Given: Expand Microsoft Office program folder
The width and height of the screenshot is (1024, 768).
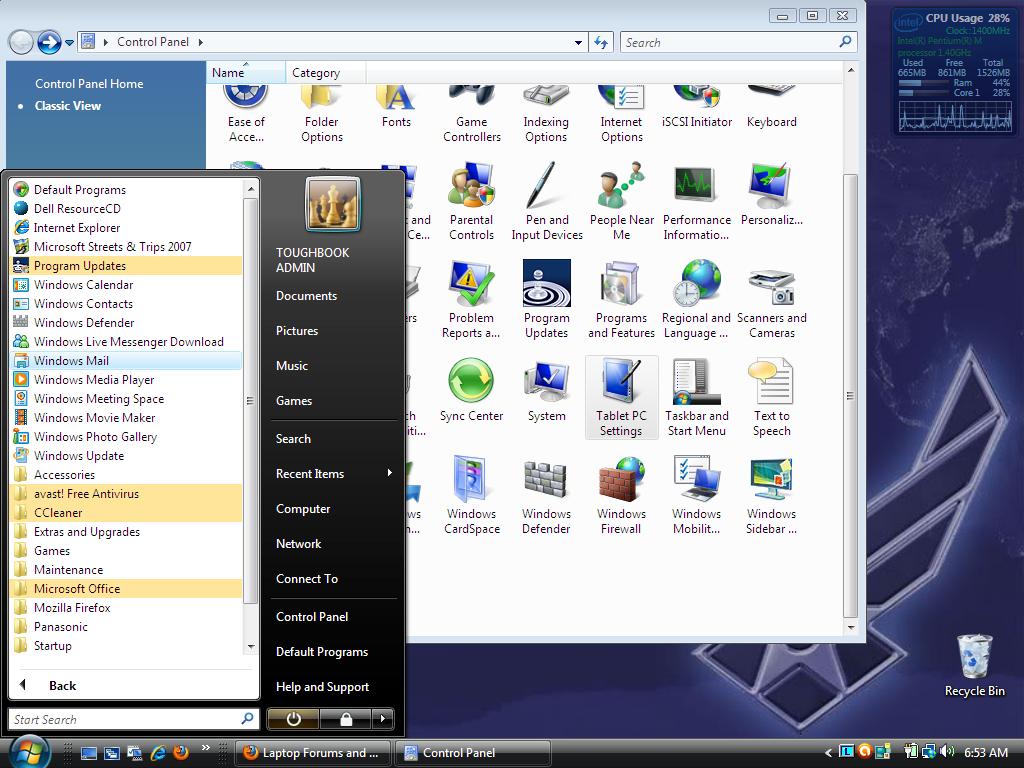Looking at the screenshot, I should tap(127, 588).
